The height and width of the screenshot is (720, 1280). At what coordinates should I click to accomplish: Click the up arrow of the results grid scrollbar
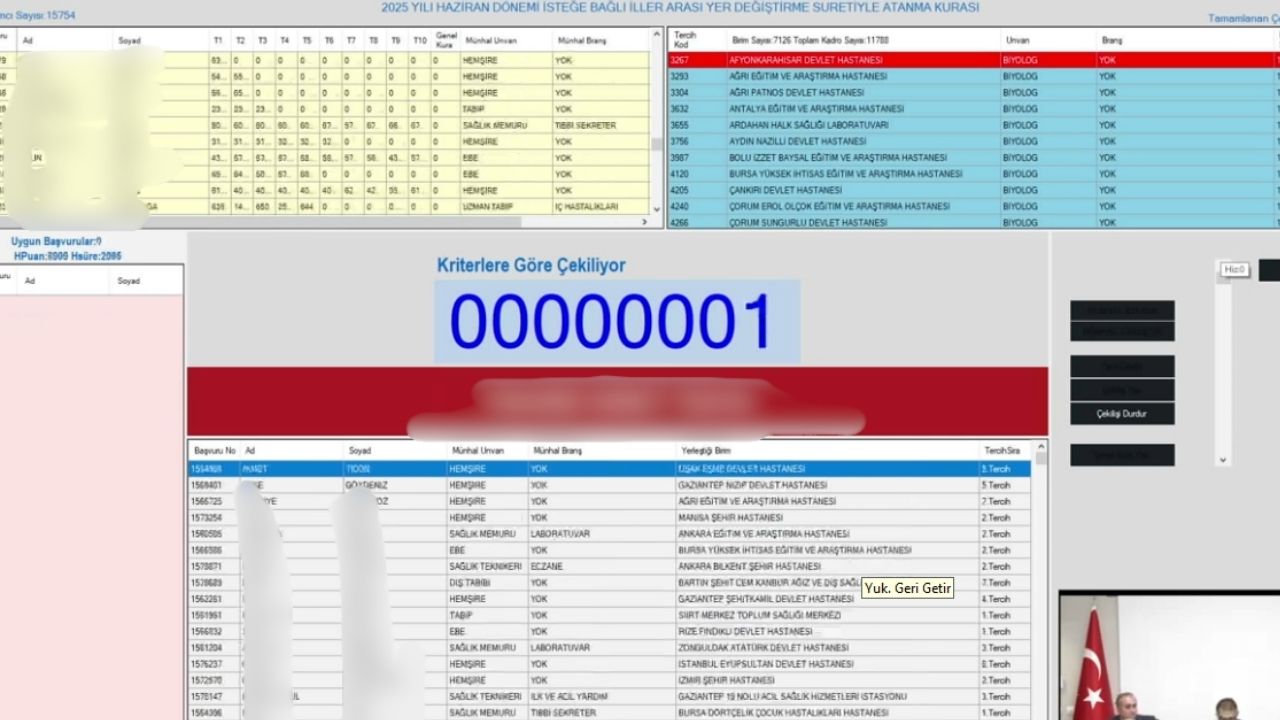click(1041, 448)
